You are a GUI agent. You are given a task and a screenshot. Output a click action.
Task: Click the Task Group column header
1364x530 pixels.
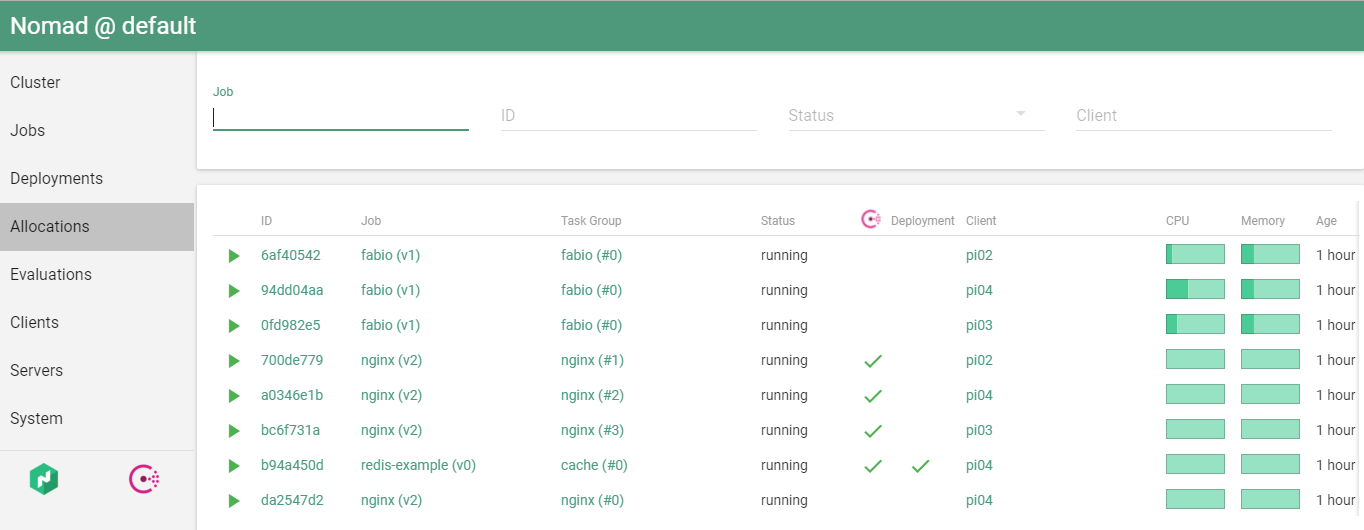(591, 221)
